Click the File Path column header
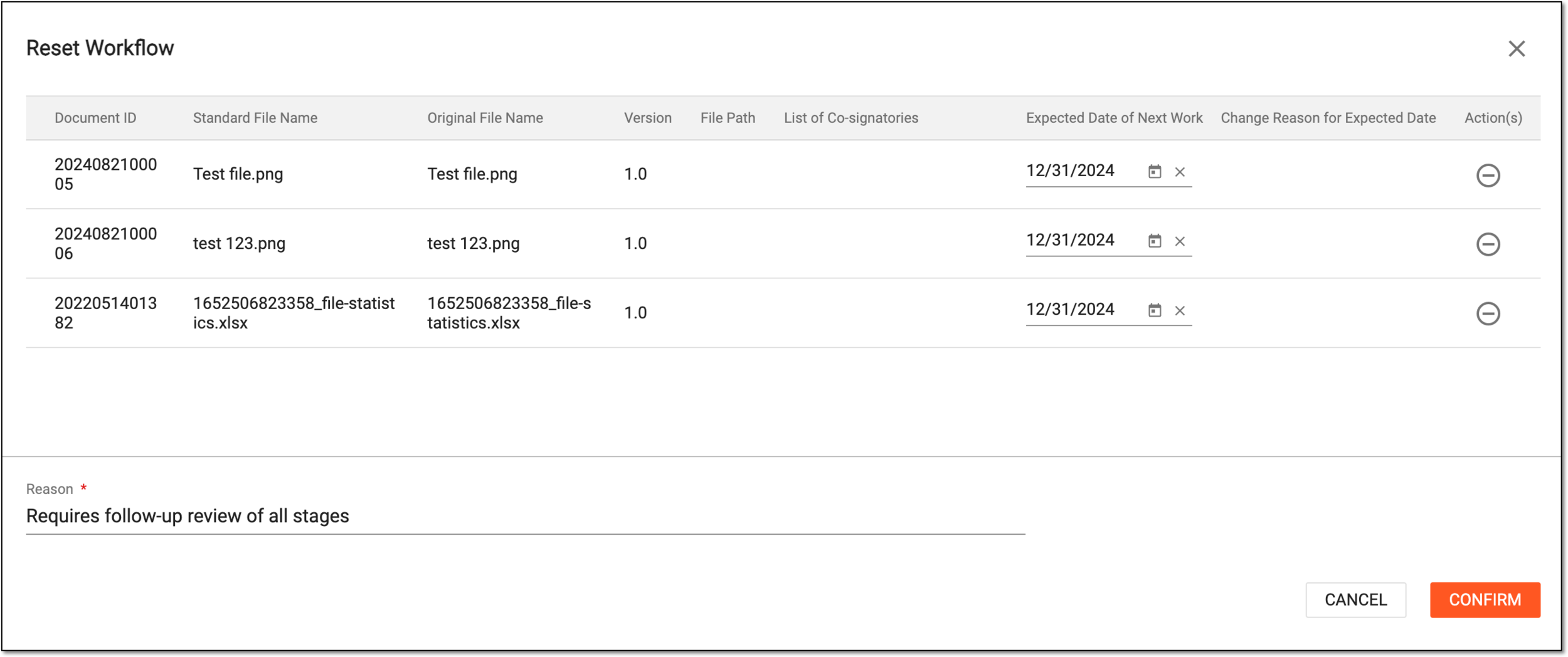1568x657 pixels. [728, 118]
